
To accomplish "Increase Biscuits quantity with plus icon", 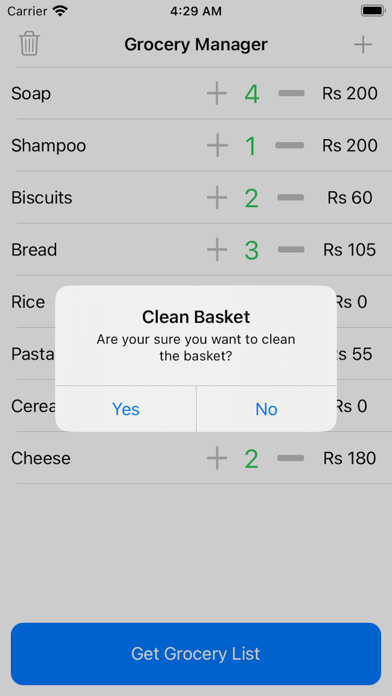I will [217, 198].
